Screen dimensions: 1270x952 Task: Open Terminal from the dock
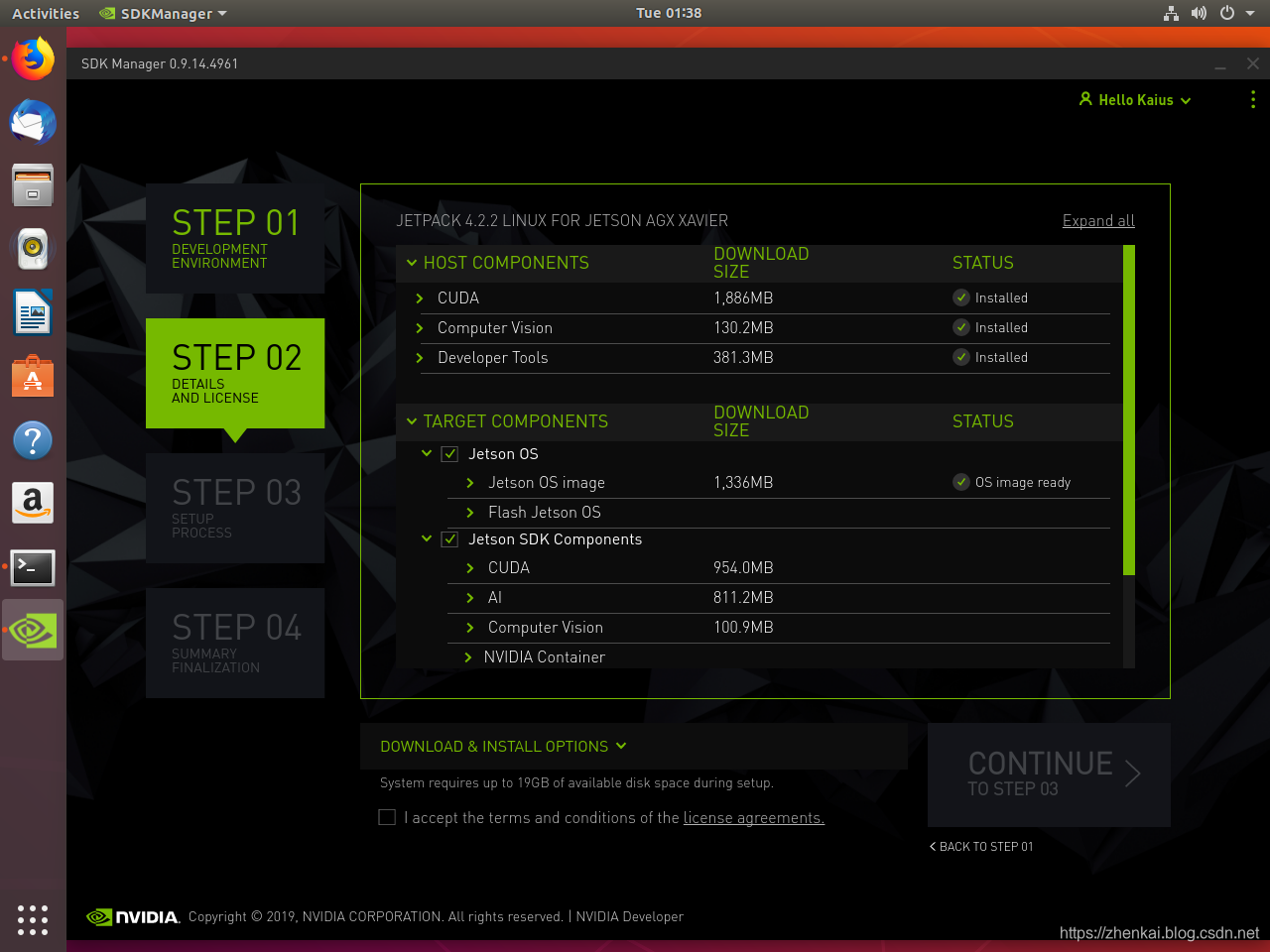pyautogui.click(x=33, y=567)
